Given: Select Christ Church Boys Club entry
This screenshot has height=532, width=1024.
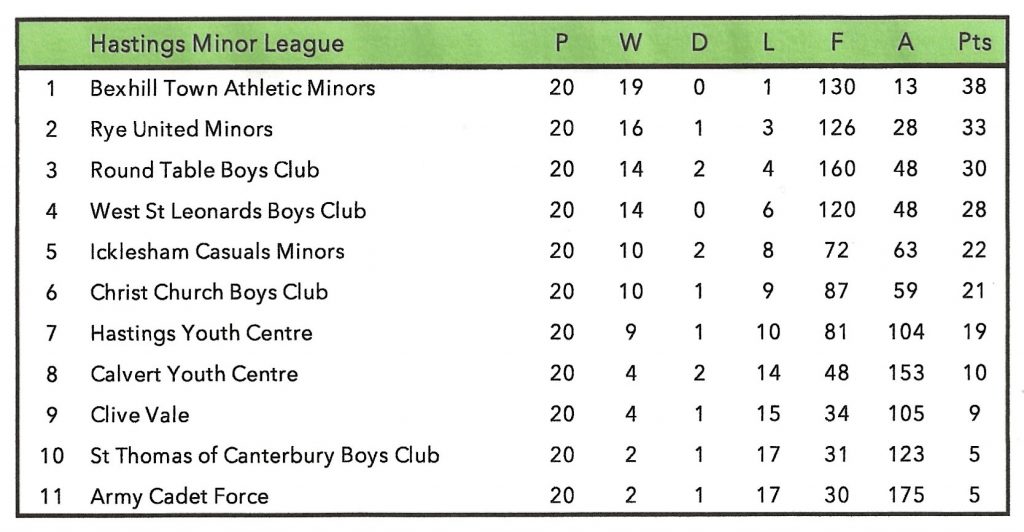Looking at the screenshot, I should pos(209,292).
